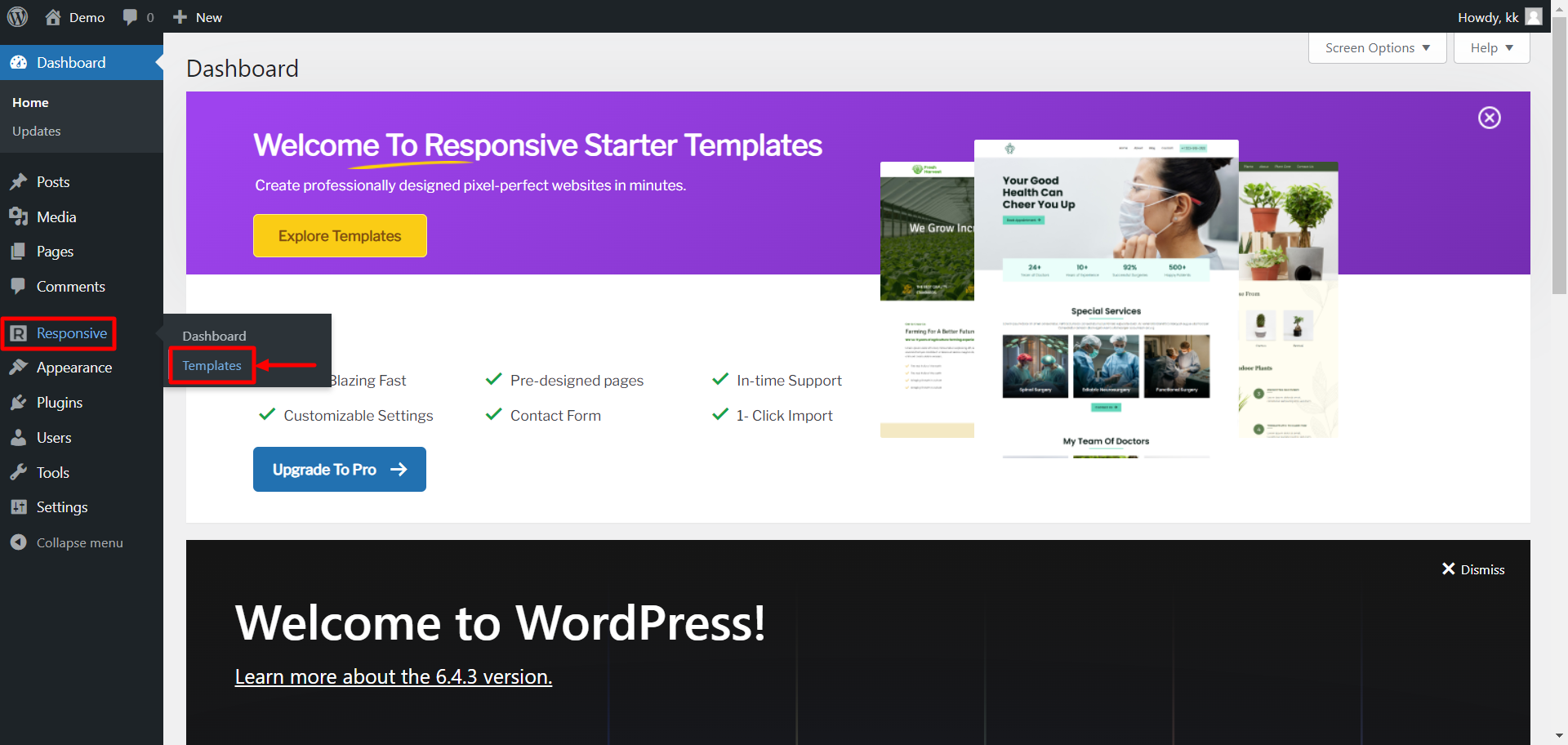Close the Responsive Starter Templates banner
The height and width of the screenshot is (745, 1568).
[x=1490, y=118]
